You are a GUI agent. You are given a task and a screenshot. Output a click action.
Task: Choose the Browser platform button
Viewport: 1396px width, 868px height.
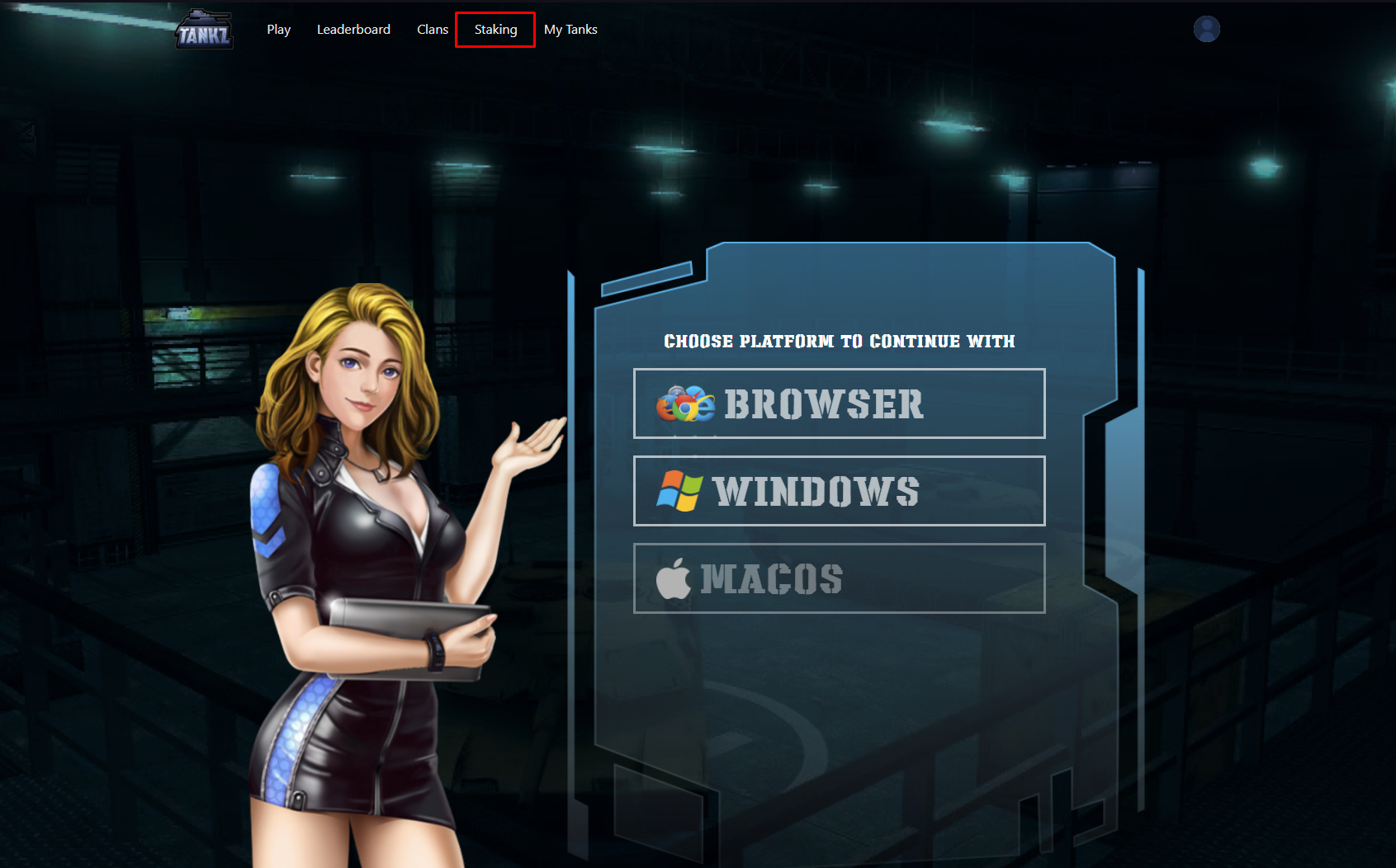[839, 403]
